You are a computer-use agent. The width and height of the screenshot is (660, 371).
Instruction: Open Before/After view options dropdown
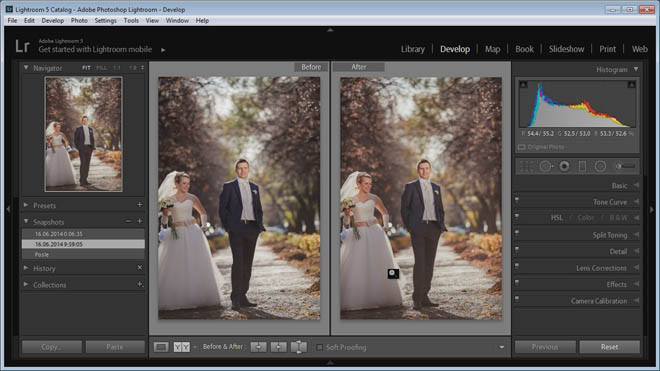pos(195,347)
